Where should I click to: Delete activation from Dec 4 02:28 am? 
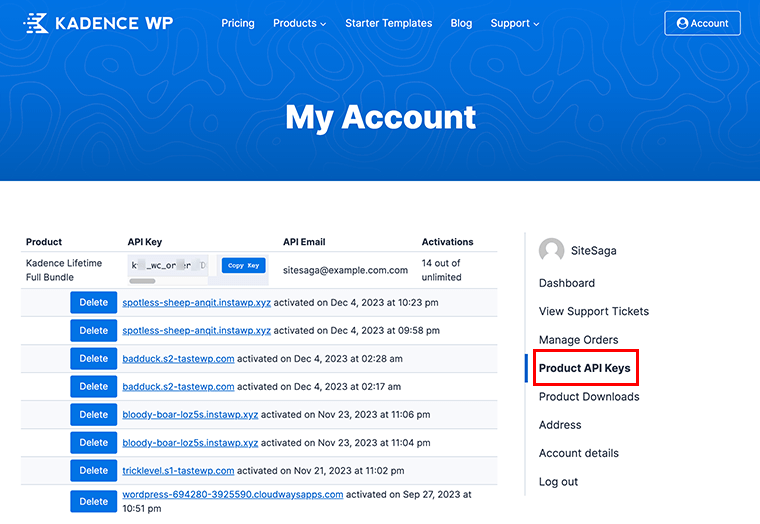pyautogui.click(x=94, y=359)
